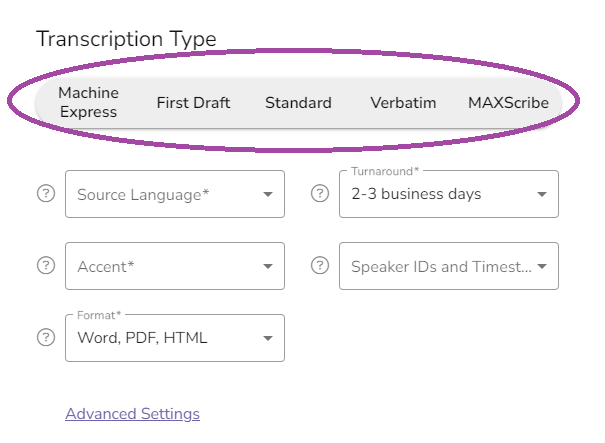Click help icon beside Speaker IDs field
Screen dimensions: 605x443
point(320,265)
